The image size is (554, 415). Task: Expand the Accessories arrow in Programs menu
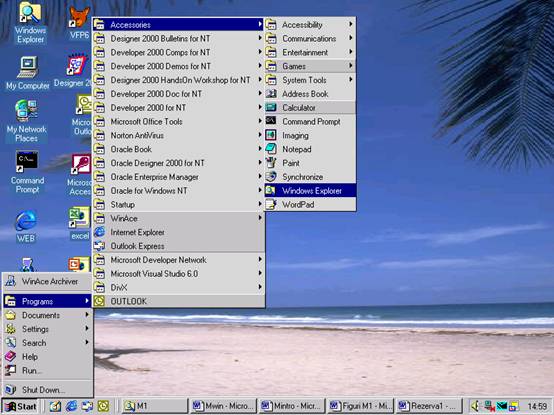[260, 24]
